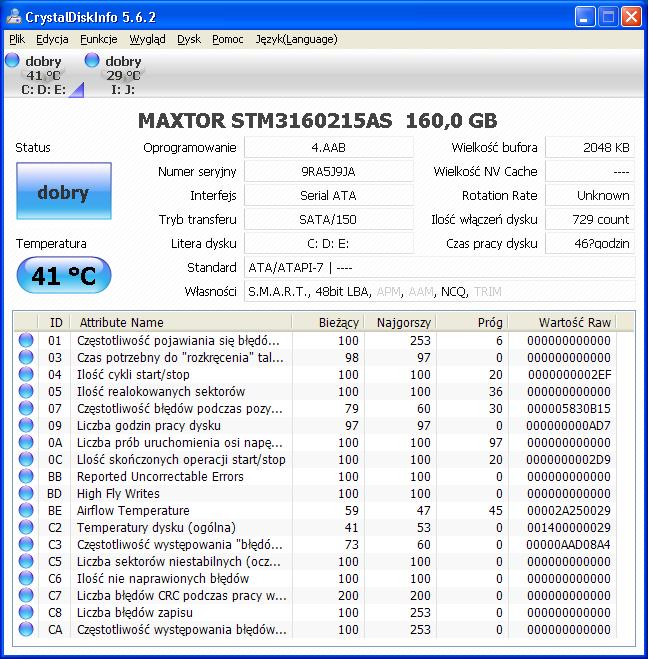Open the Język(Language) menu

coord(296,39)
